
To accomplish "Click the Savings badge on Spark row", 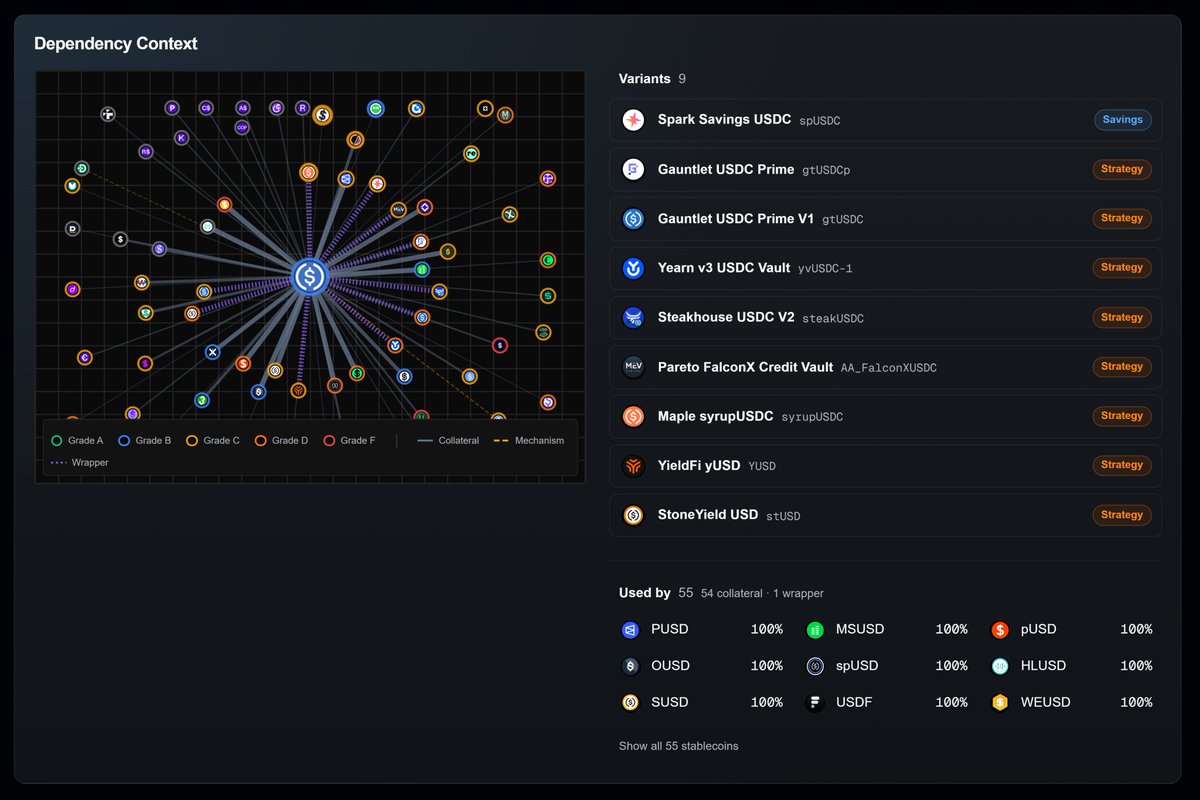I will 1122,120.
